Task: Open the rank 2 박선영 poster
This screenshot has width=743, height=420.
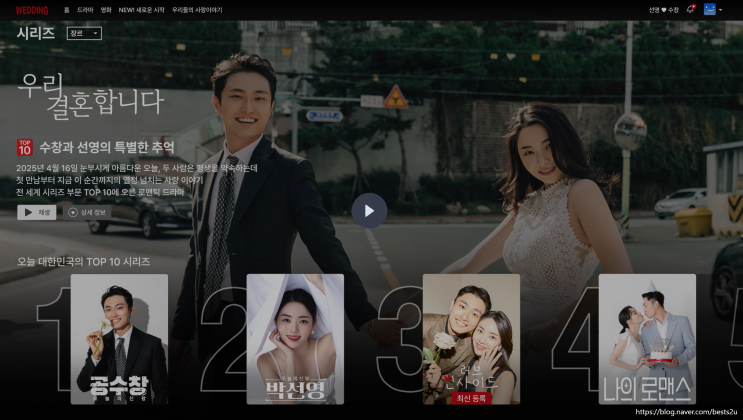Action: pos(295,339)
